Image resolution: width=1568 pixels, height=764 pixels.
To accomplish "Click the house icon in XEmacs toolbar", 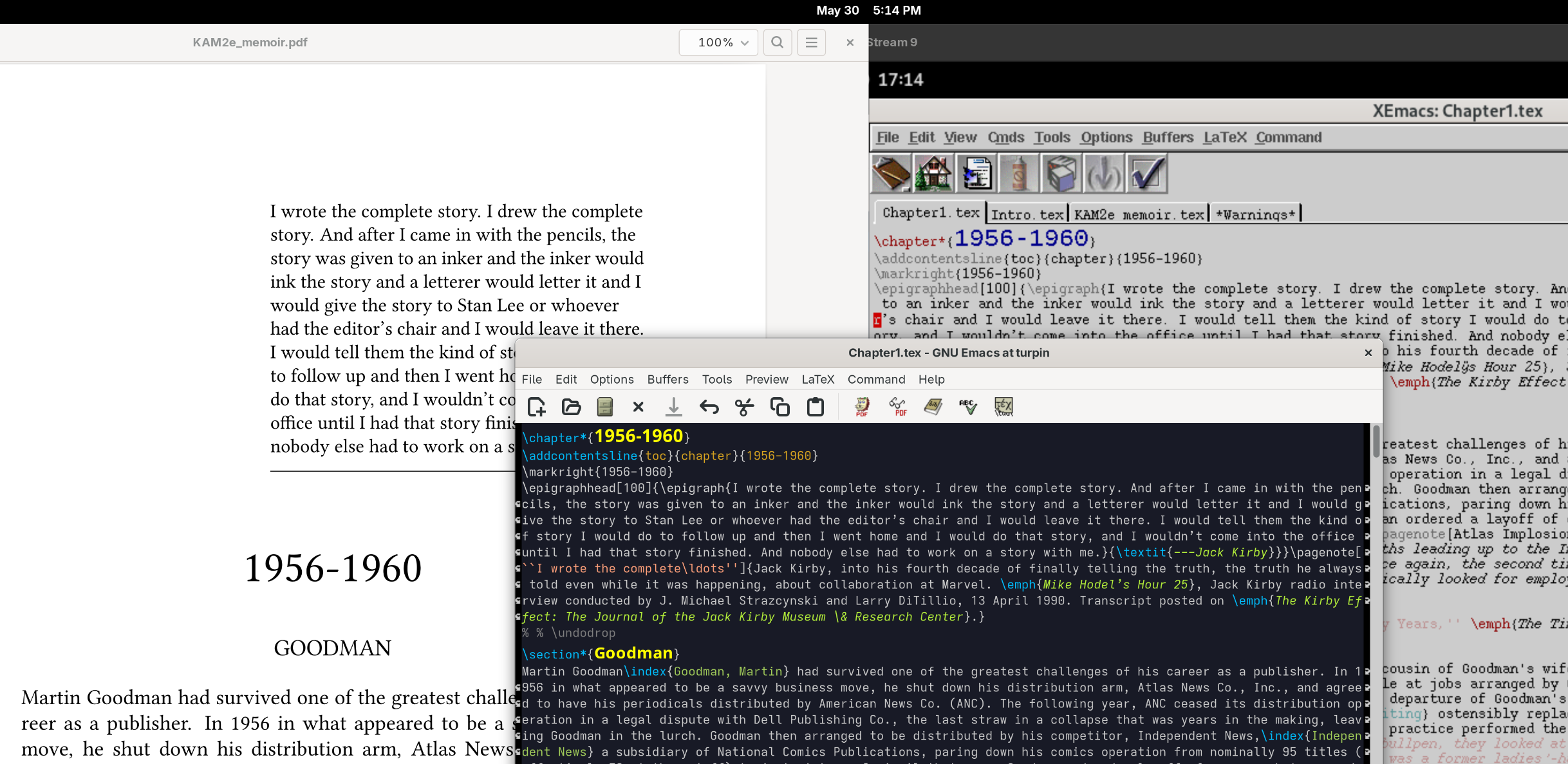I will click(x=933, y=174).
